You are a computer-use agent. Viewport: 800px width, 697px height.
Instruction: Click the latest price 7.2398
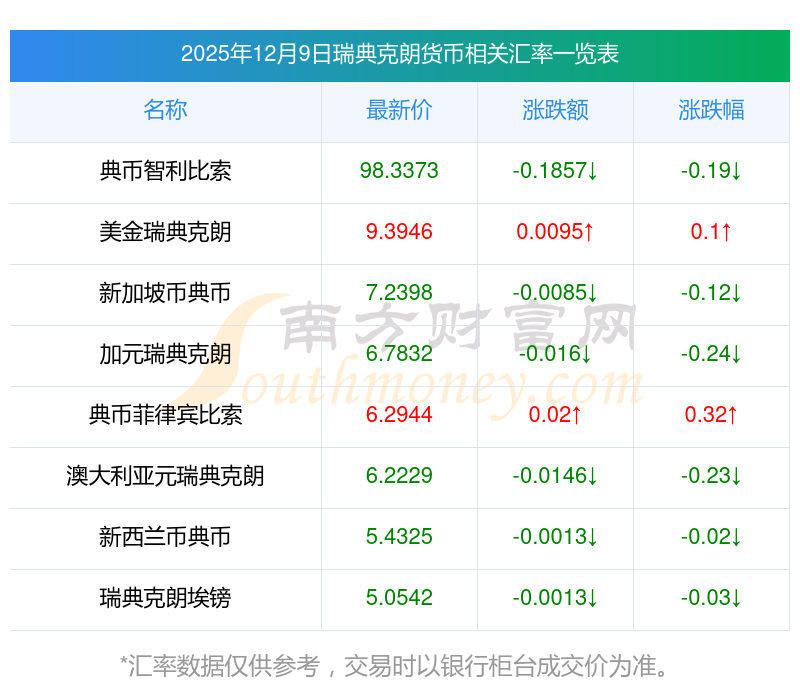(x=399, y=293)
